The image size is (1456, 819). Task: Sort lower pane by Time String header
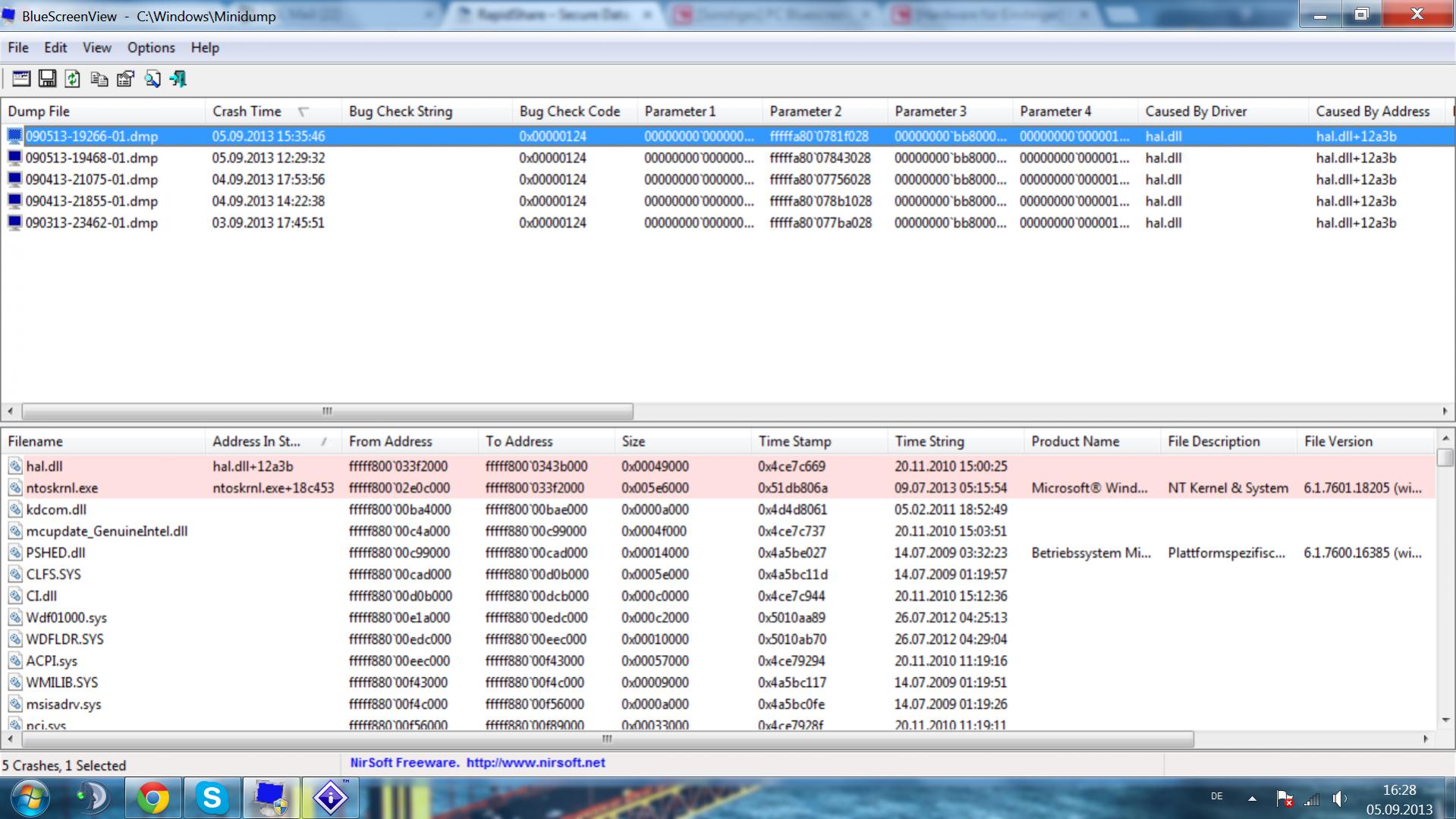point(956,442)
